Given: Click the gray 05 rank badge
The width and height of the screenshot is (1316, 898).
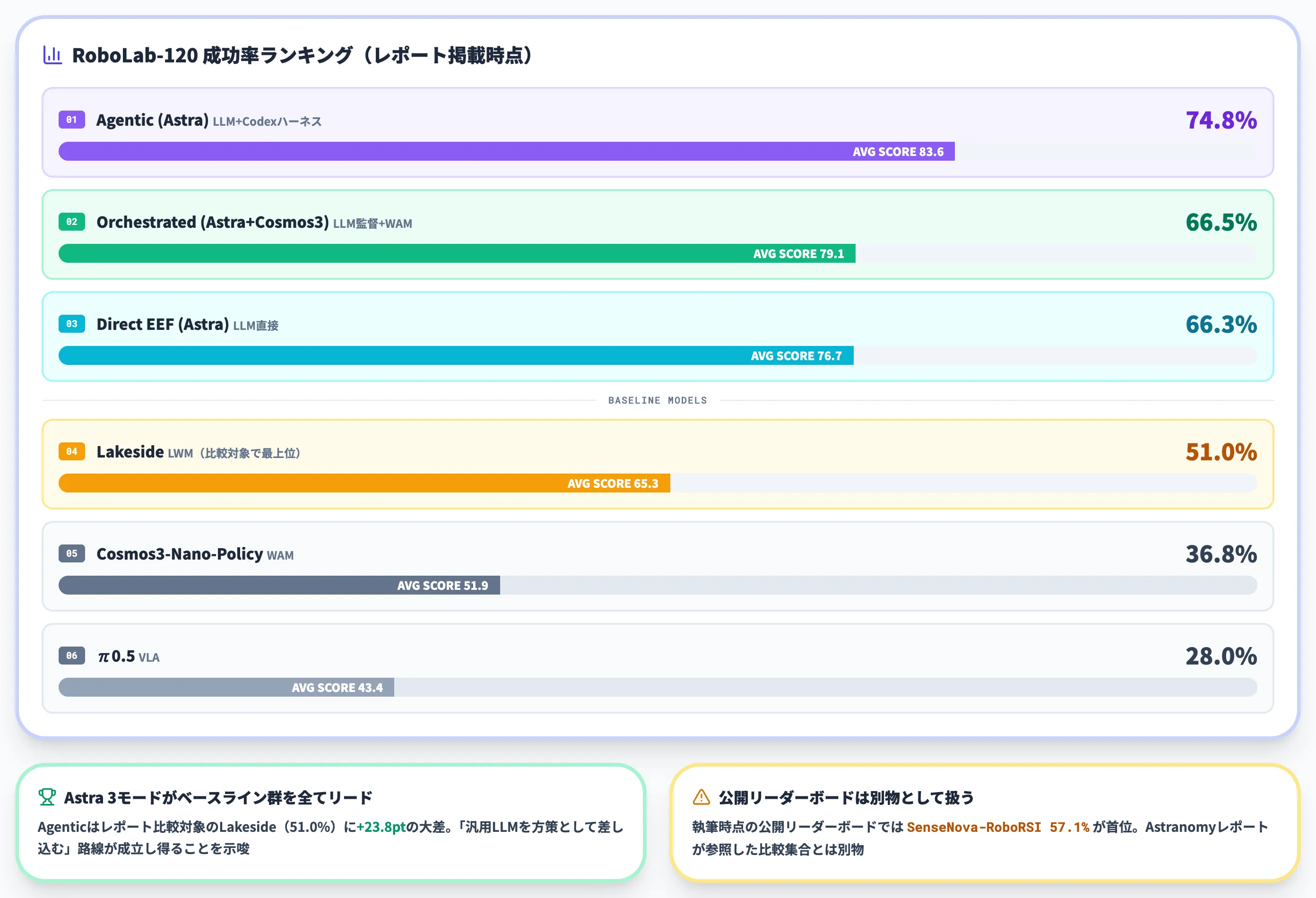Looking at the screenshot, I should (x=71, y=553).
